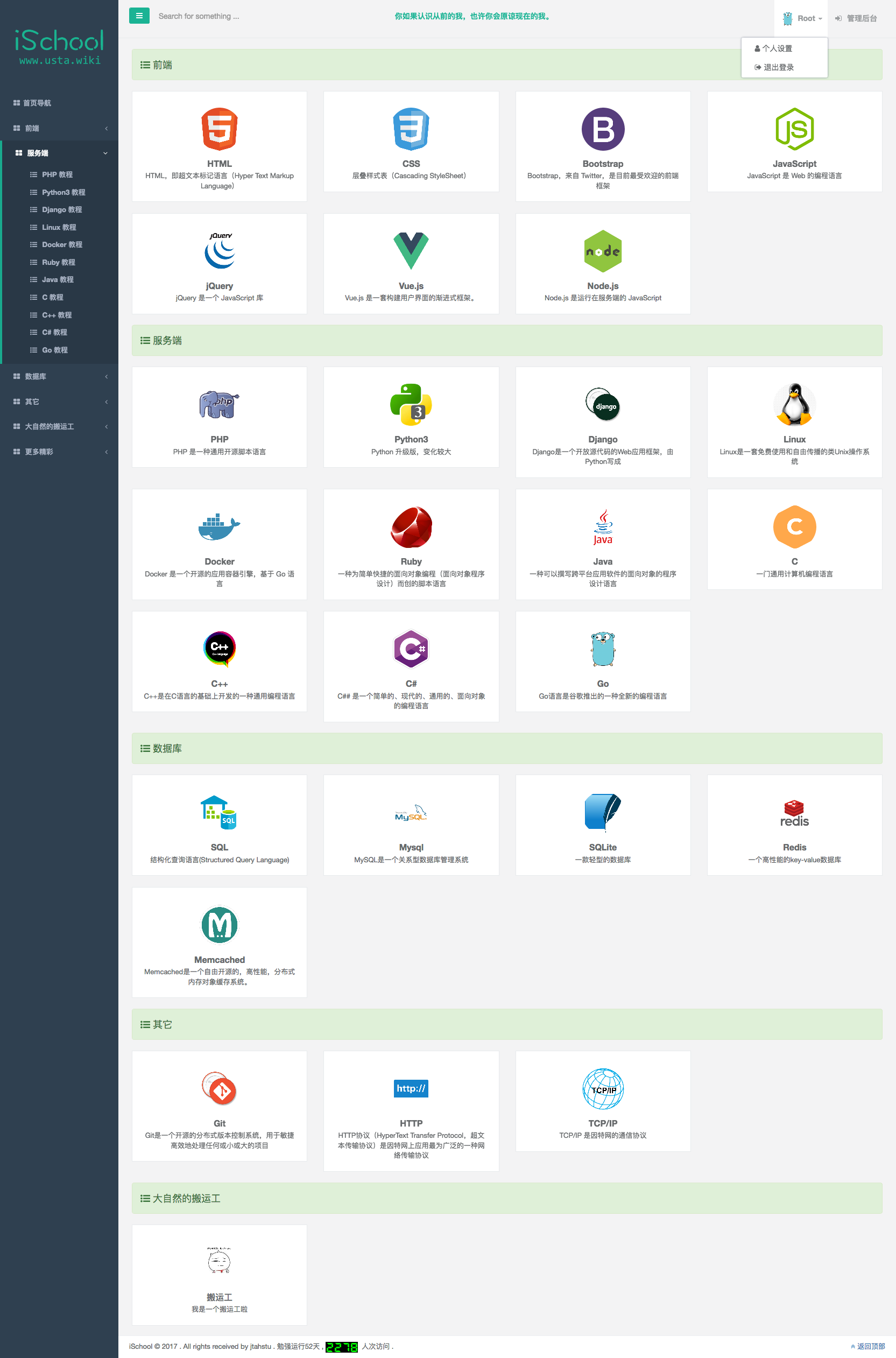Click the jQuery logo icon
This screenshot has width=896, height=1358.
coord(220,251)
